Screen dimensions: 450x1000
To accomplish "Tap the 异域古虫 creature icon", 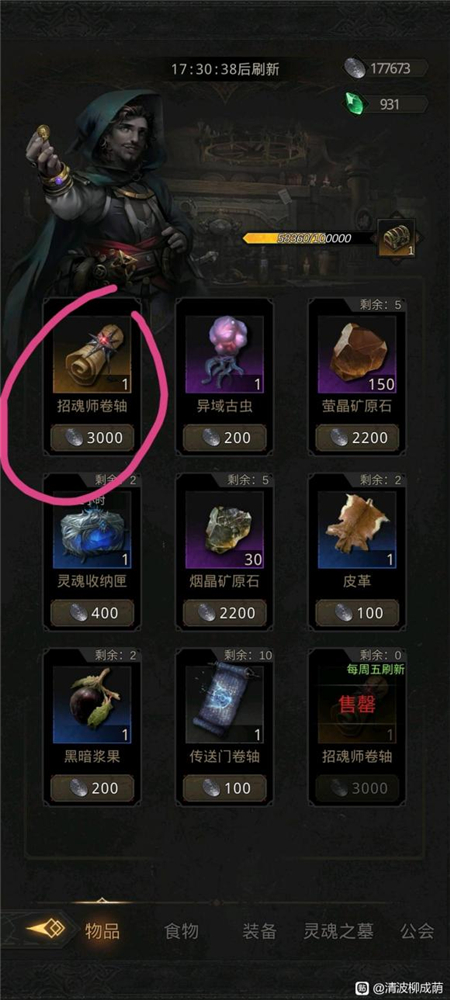I will pyautogui.click(x=224, y=354).
